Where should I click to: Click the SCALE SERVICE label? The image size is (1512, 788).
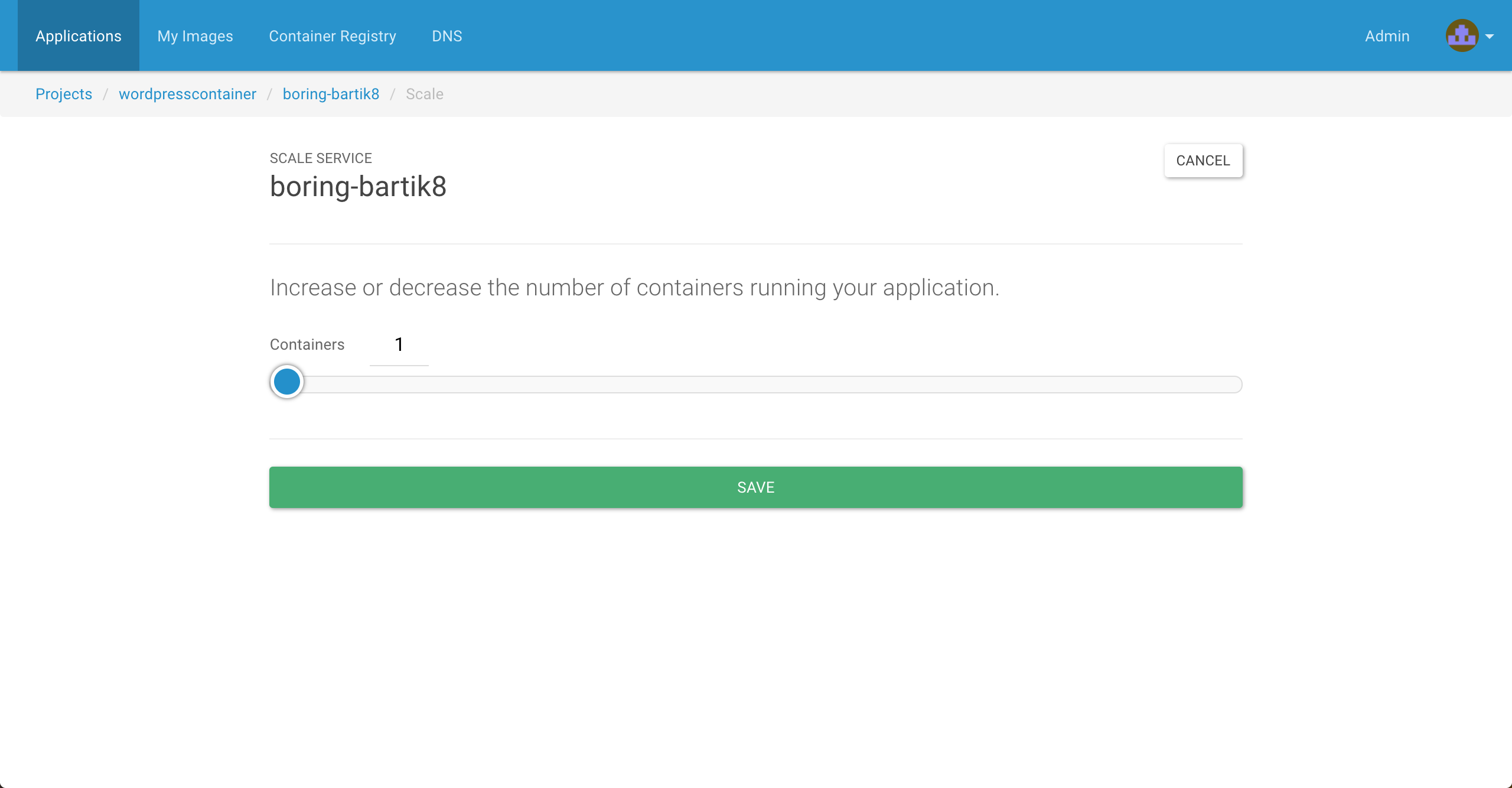pyautogui.click(x=321, y=158)
